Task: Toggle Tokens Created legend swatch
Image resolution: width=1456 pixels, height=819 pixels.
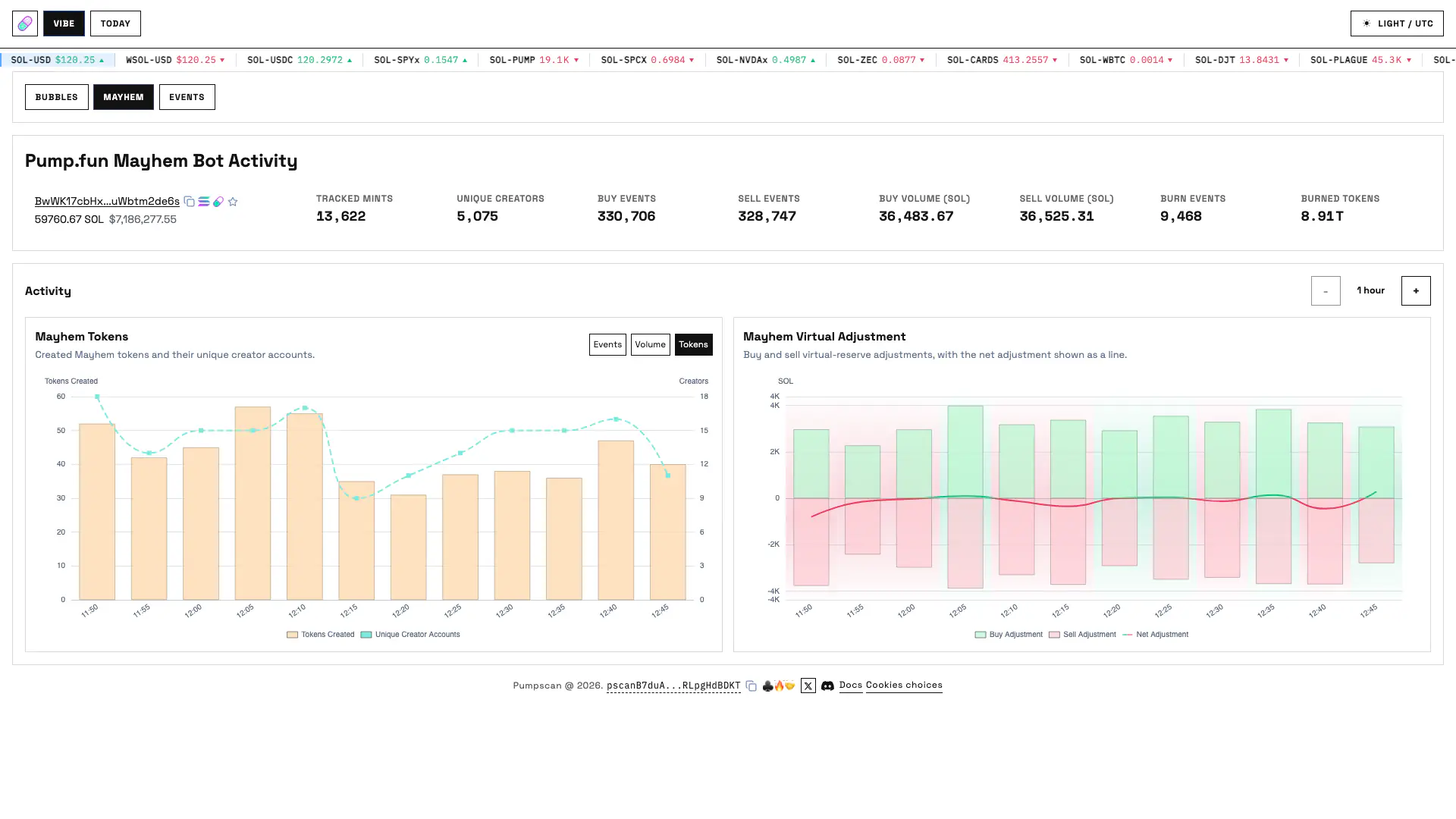Action: [292, 635]
